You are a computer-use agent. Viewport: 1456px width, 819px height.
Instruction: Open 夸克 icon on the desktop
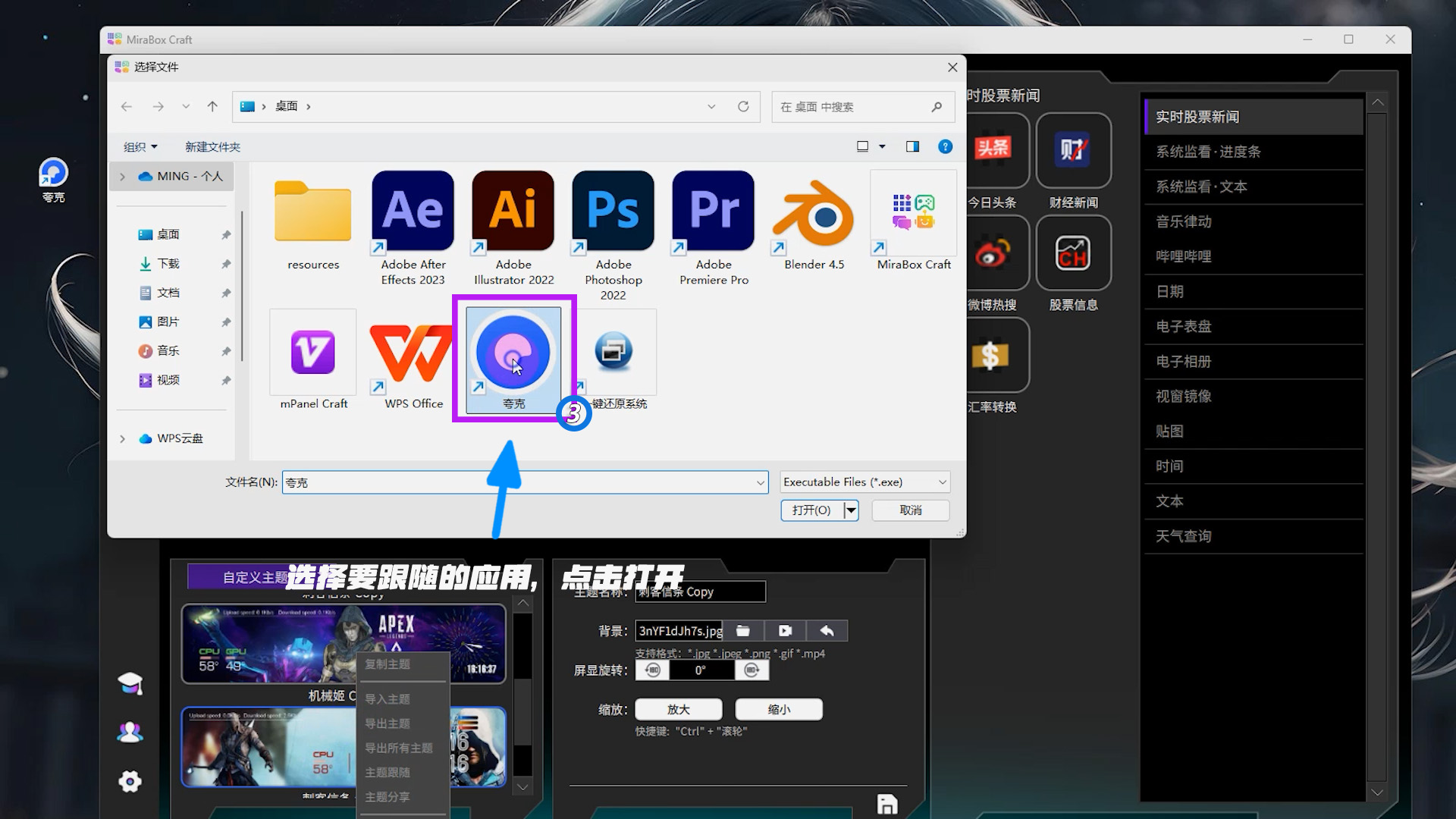click(53, 180)
